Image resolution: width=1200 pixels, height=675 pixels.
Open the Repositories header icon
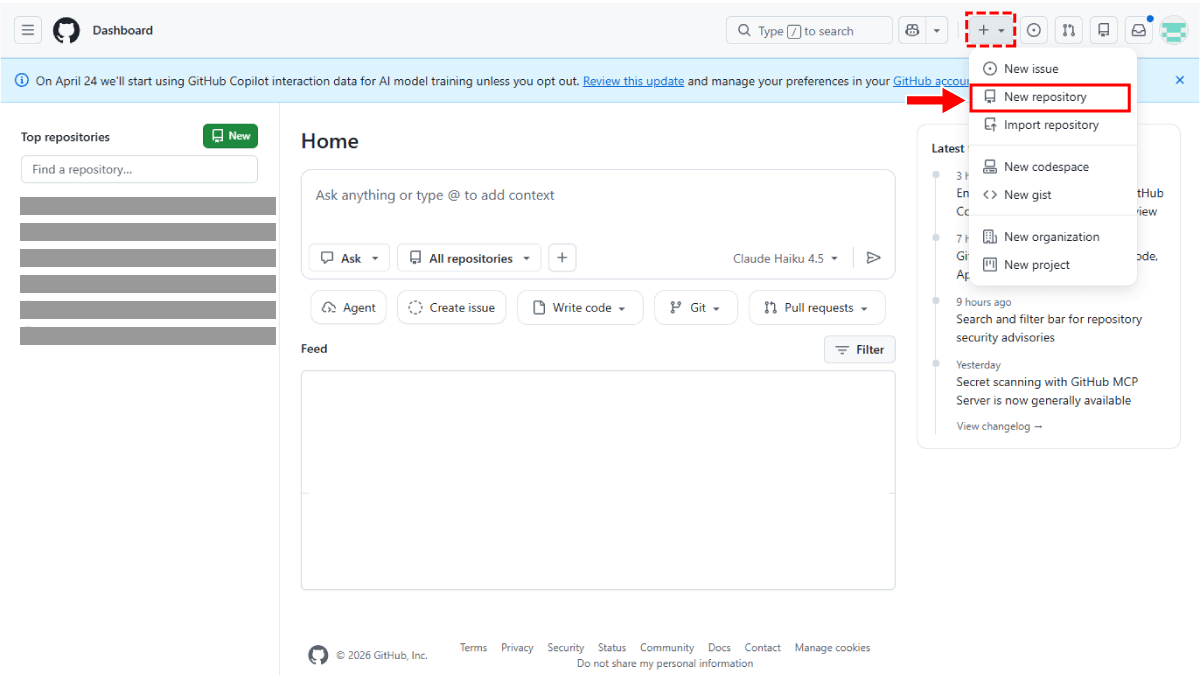pyautogui.click(x=1104, y=30)
